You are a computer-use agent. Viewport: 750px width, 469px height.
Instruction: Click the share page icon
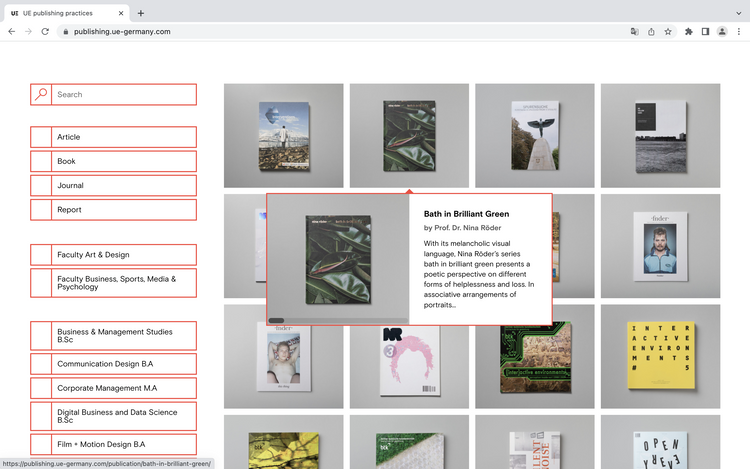651,32
